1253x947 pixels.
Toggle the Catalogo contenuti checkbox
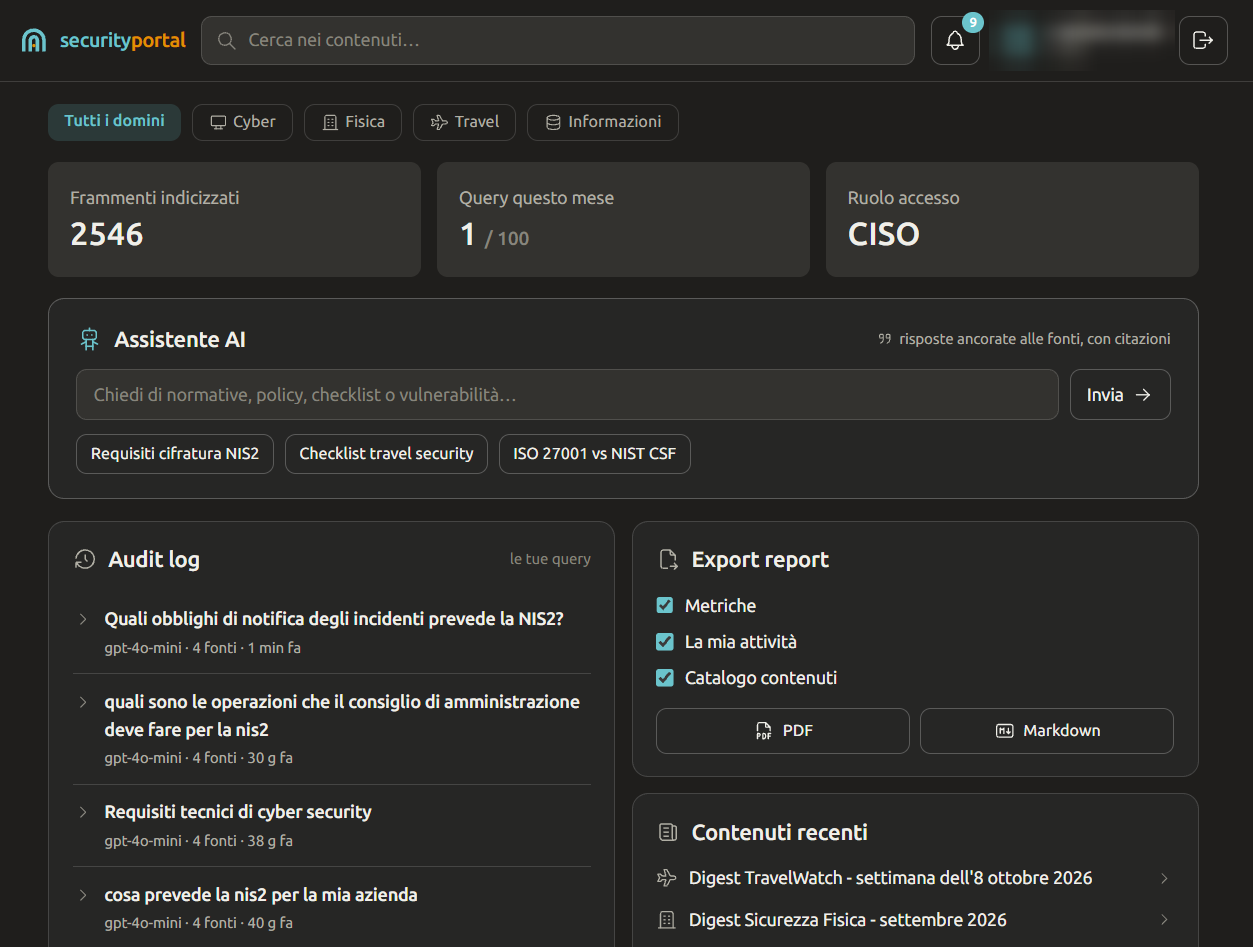665,678
